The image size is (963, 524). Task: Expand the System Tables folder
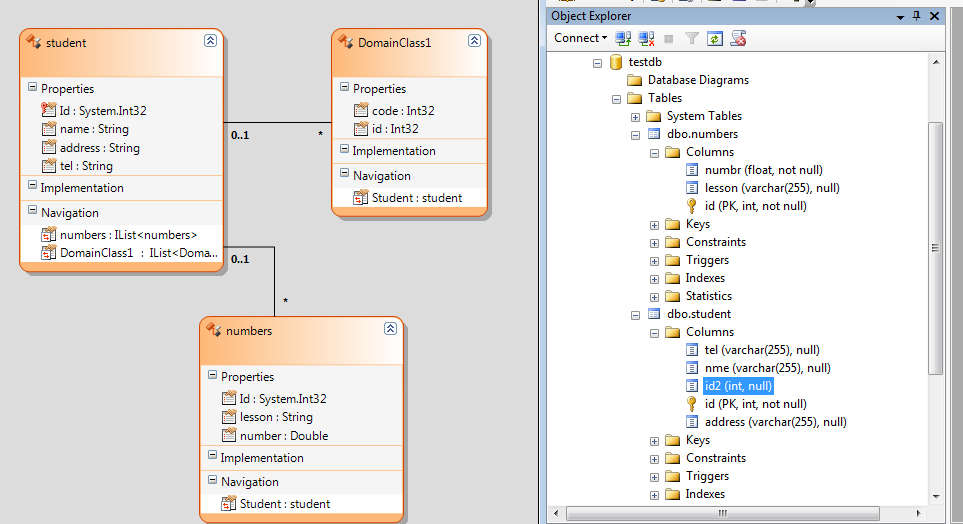coord(635,117)
